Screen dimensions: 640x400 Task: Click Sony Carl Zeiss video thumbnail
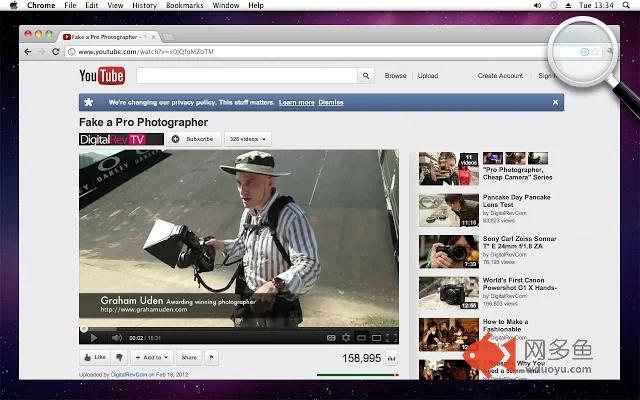(449, 252)
